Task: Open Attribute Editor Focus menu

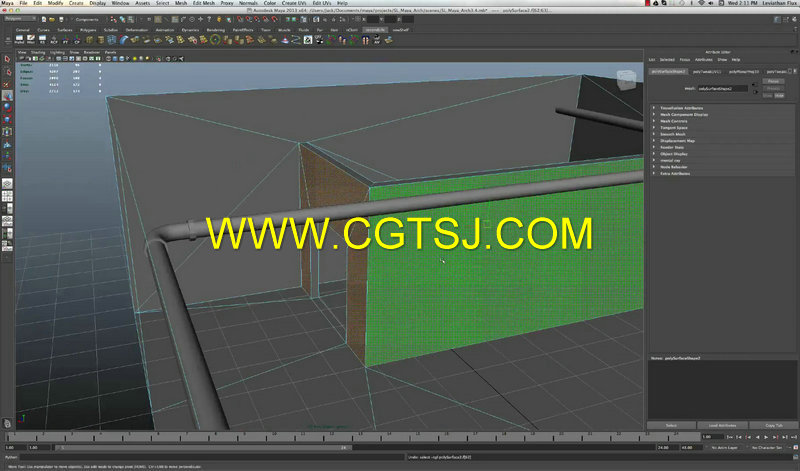Action: pos(685,60)
